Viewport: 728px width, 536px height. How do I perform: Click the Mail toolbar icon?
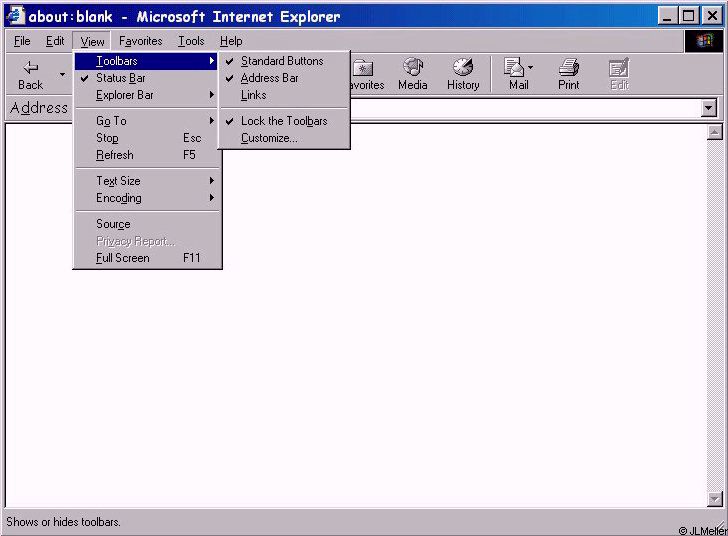tap(514, 68)
